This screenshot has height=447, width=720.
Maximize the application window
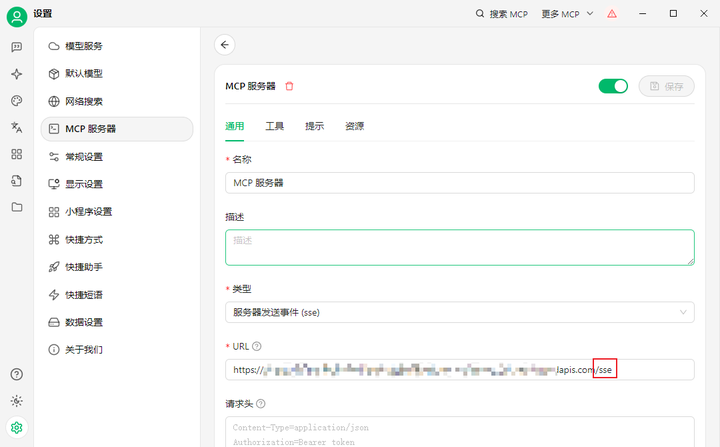click(x=673, y=14)
